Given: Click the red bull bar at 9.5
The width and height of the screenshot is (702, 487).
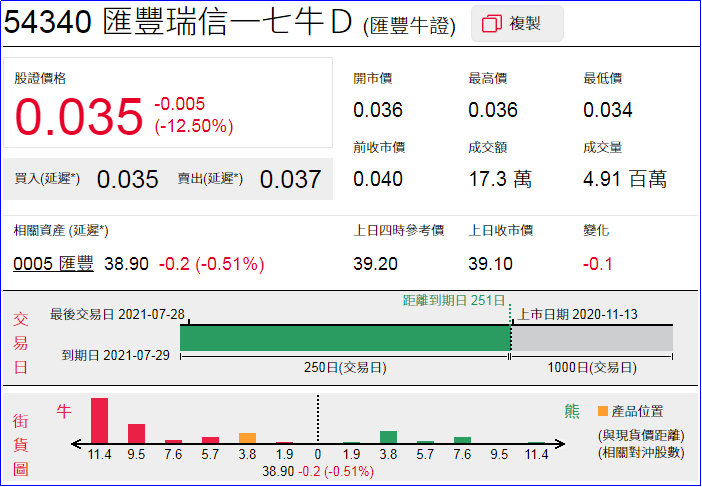Looking at the screenshot, I should pyautogui.click(x=137, y=434).
